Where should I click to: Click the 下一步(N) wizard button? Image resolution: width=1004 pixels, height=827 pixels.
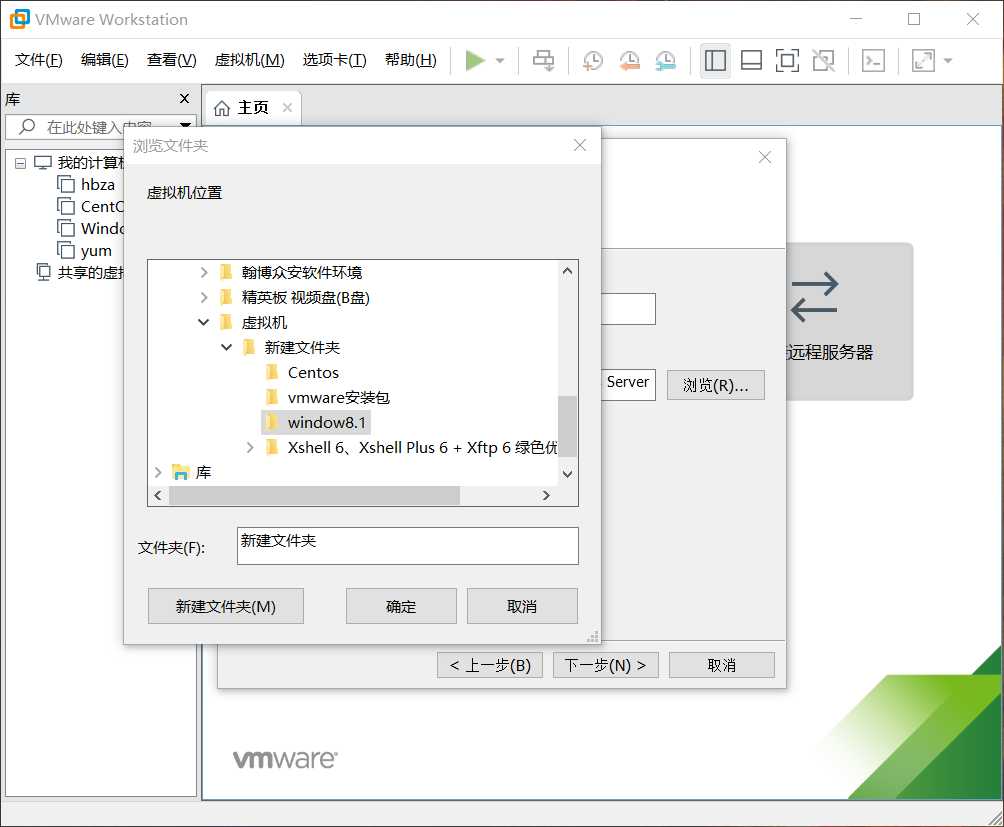tap(606, 665)
